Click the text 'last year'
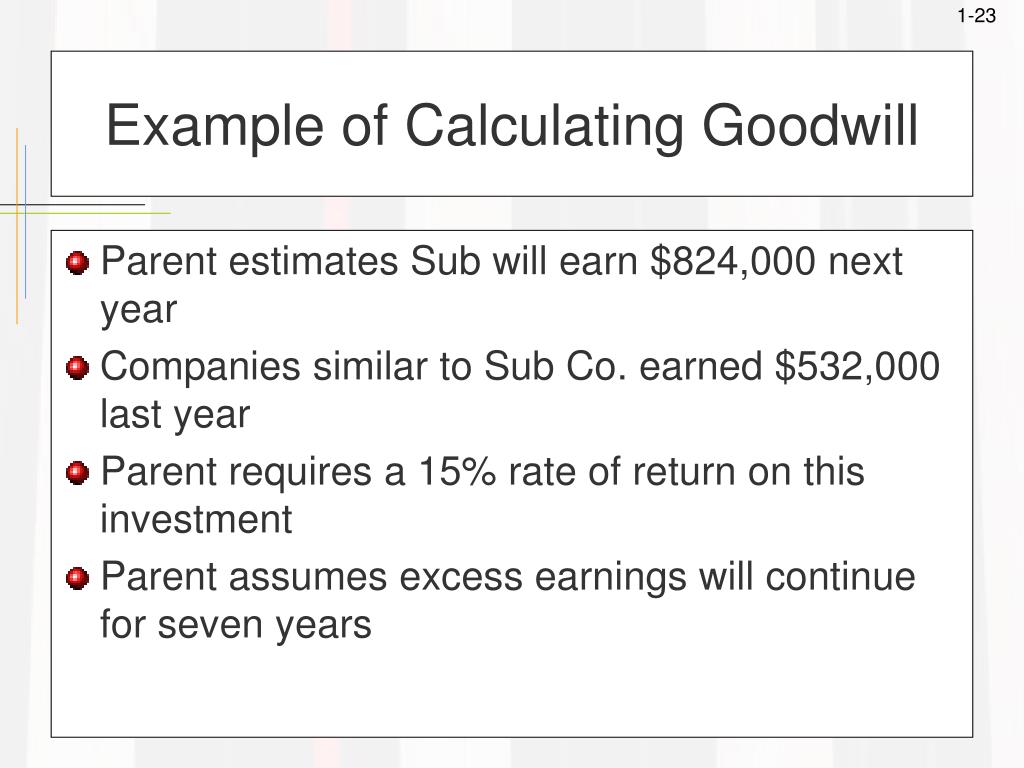This screenshot has width=1024, height=768. coord(175,415)
